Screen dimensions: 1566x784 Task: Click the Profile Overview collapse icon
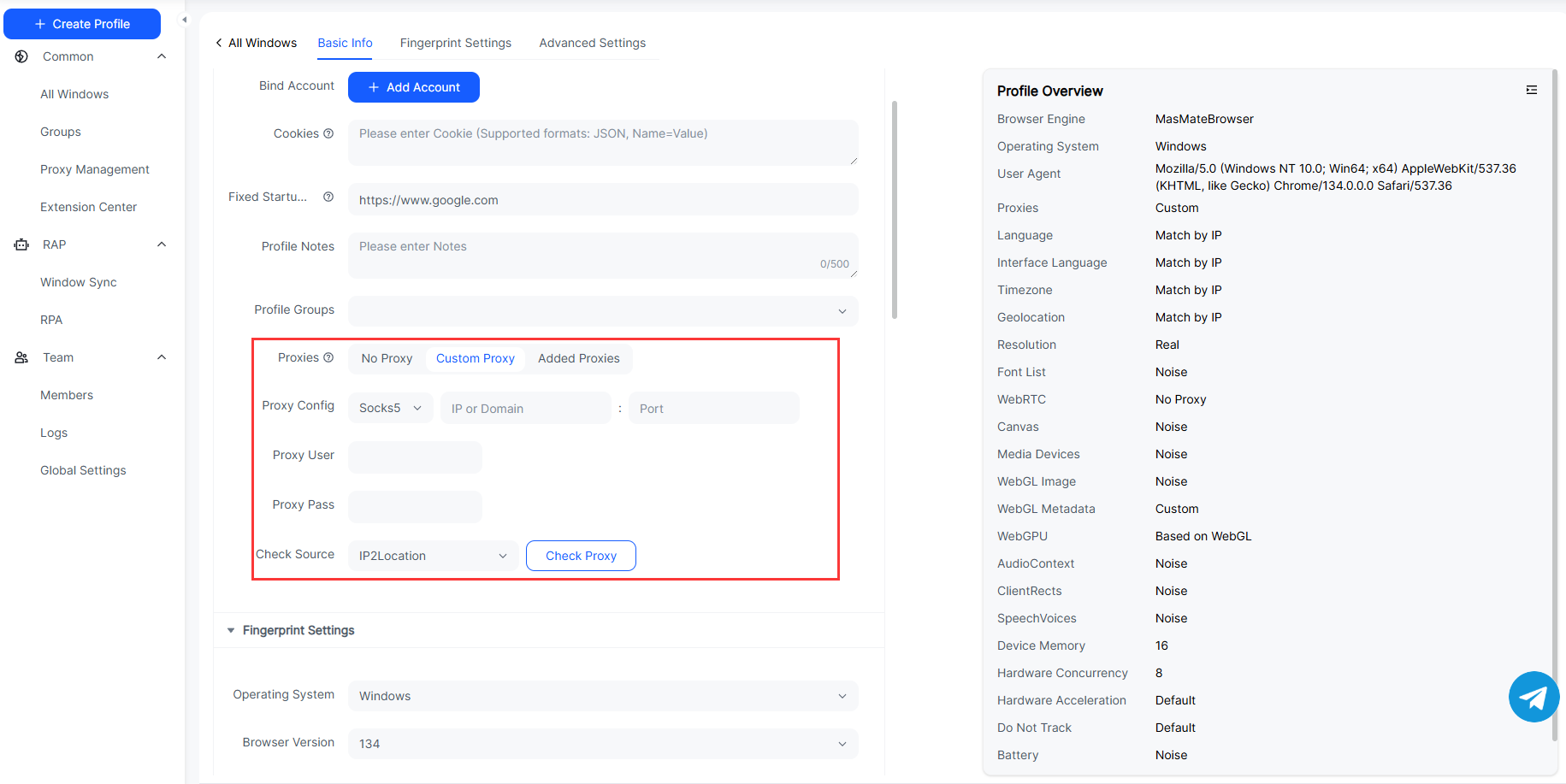click(x=1531, y=90)
